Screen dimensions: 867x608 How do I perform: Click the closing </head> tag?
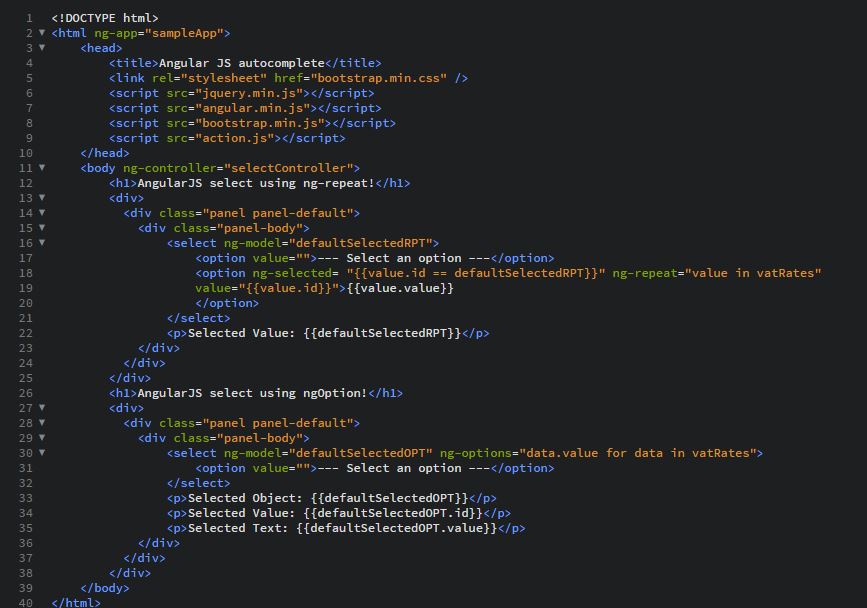point(105,153)
